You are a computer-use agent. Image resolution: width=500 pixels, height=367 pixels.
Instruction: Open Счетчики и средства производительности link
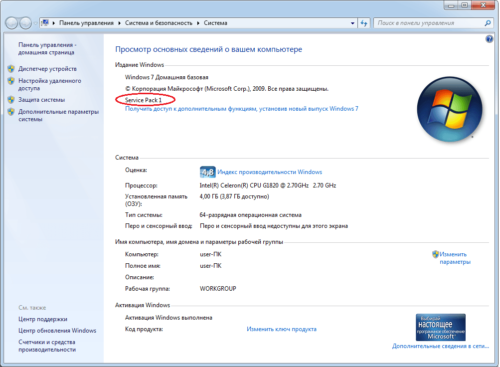(x=47, y=346)
